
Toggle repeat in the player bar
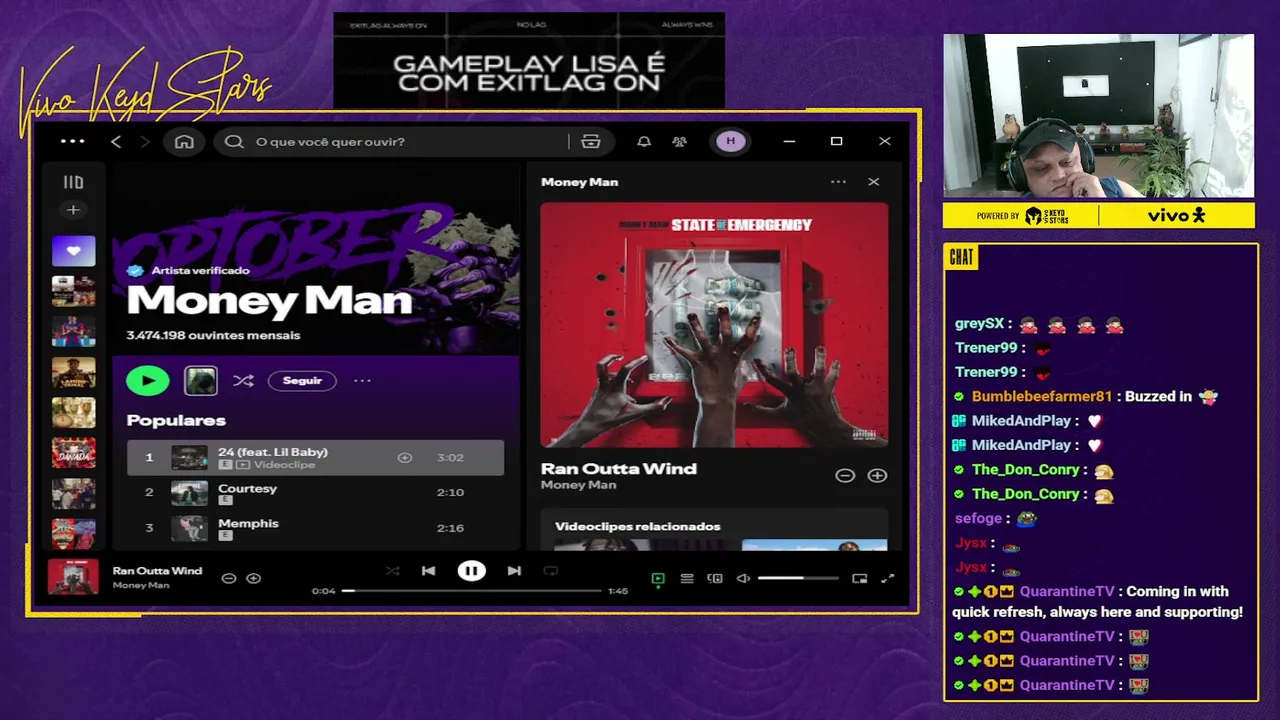tap(550, 571)
